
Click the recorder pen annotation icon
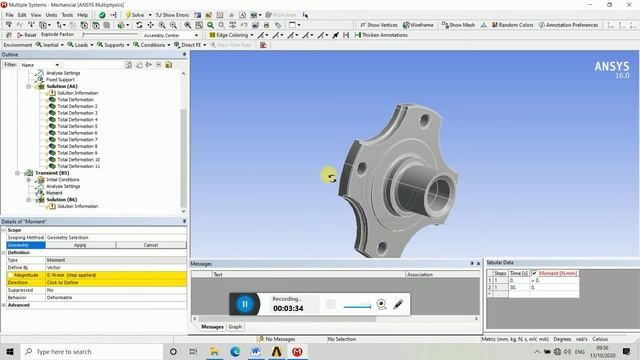pos(398,304)
